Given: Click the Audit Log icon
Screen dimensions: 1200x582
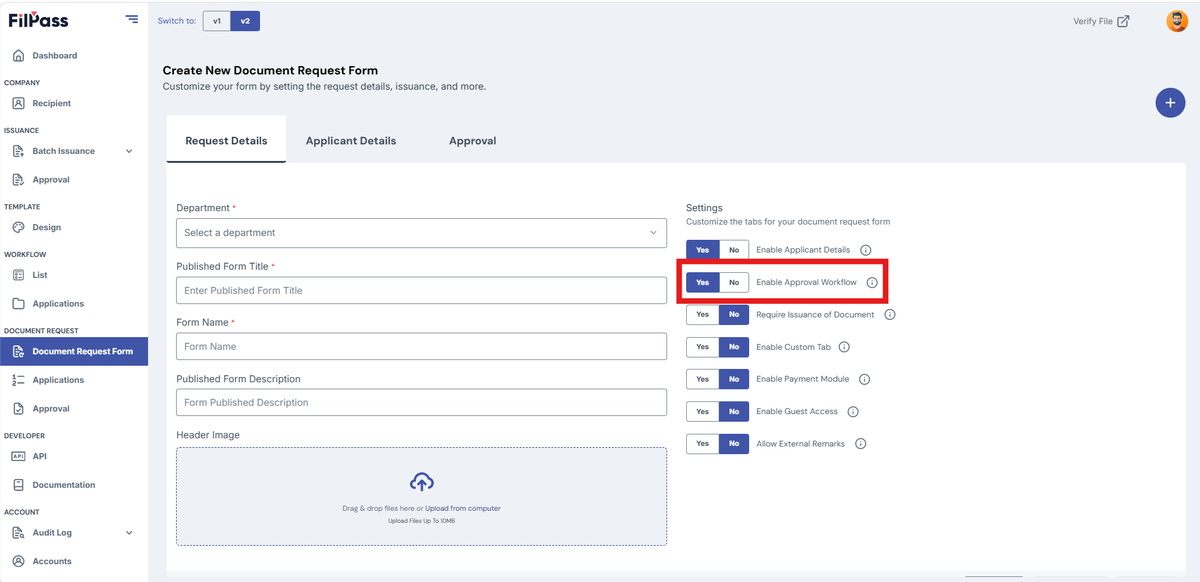Looking at the screenshot, I should pos(18,533).
